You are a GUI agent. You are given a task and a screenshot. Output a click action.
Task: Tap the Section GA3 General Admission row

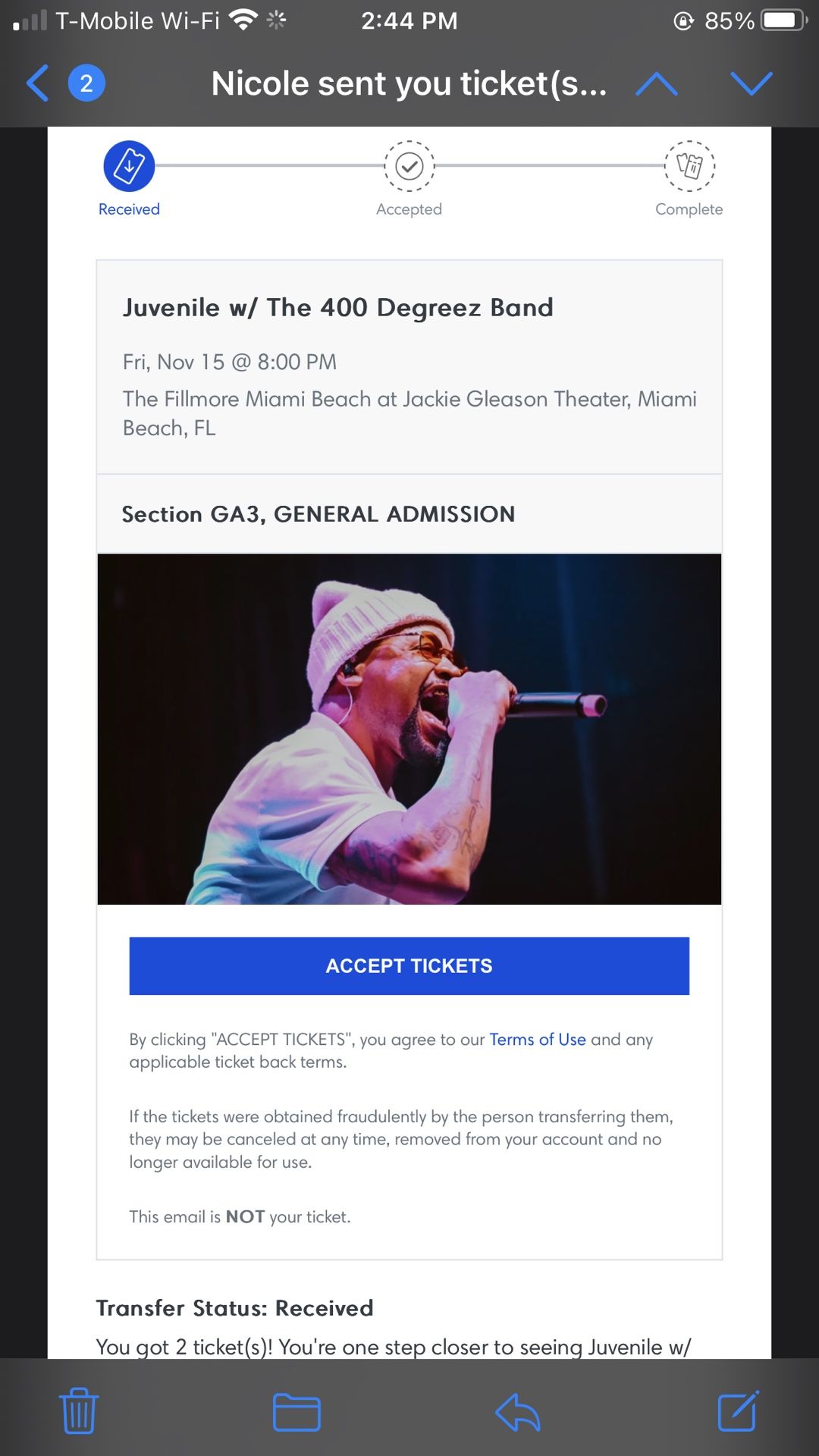point(318,514)
